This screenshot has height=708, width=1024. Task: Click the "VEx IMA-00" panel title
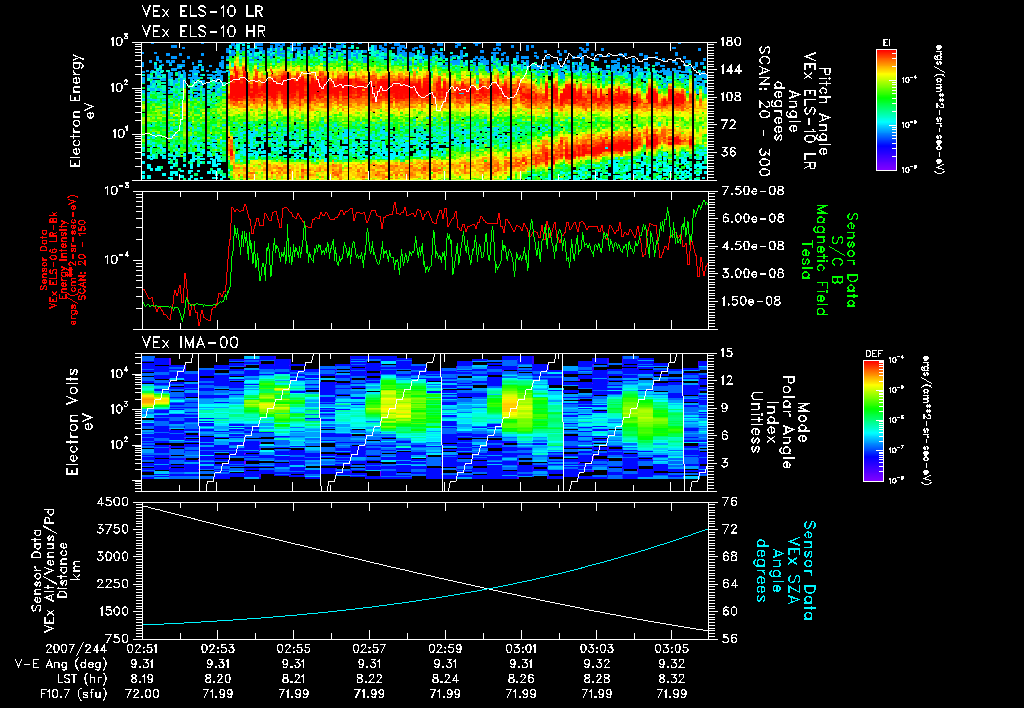coord(190,342)
